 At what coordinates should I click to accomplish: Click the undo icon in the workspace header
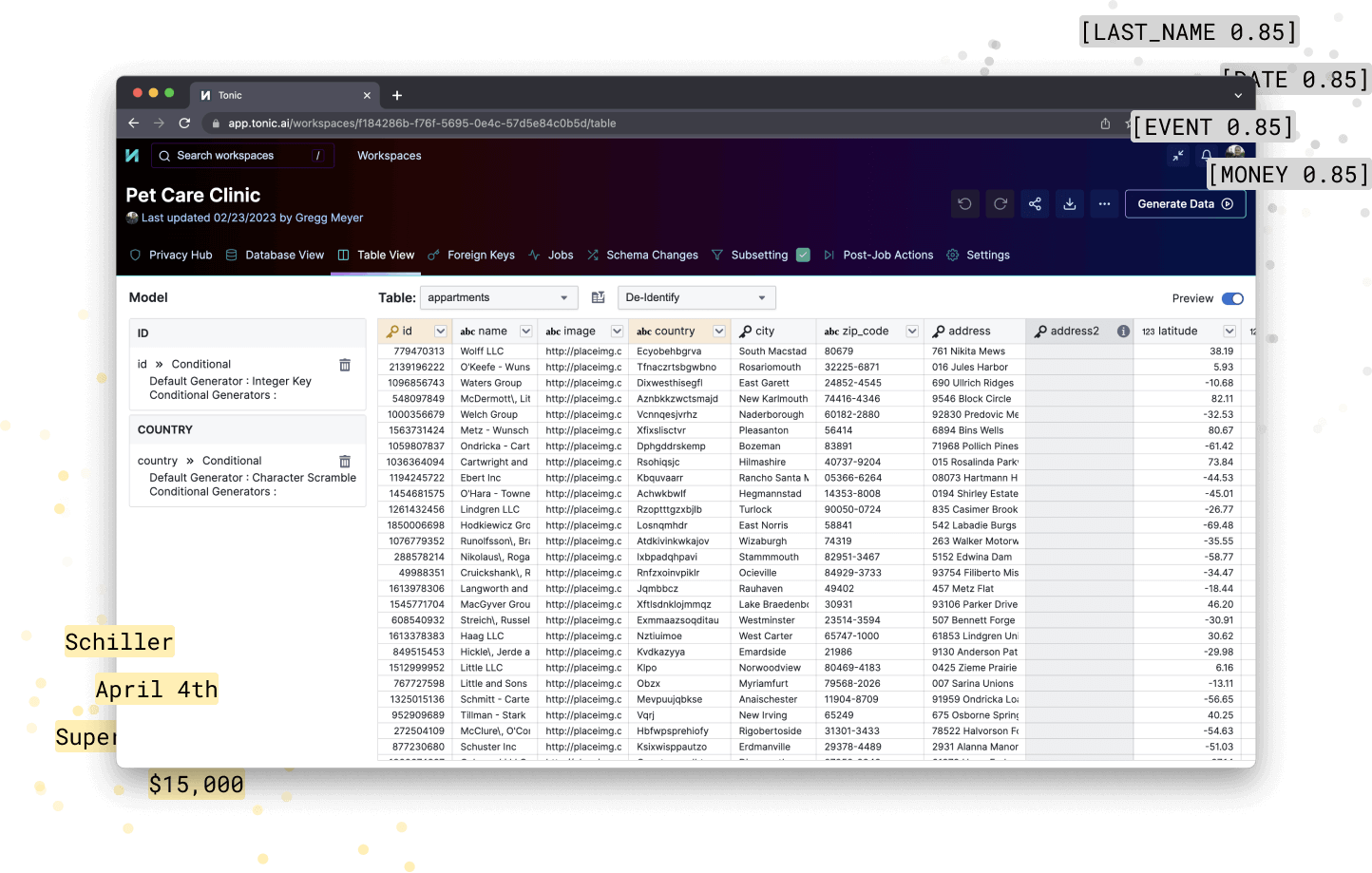[x=964, y=203]
